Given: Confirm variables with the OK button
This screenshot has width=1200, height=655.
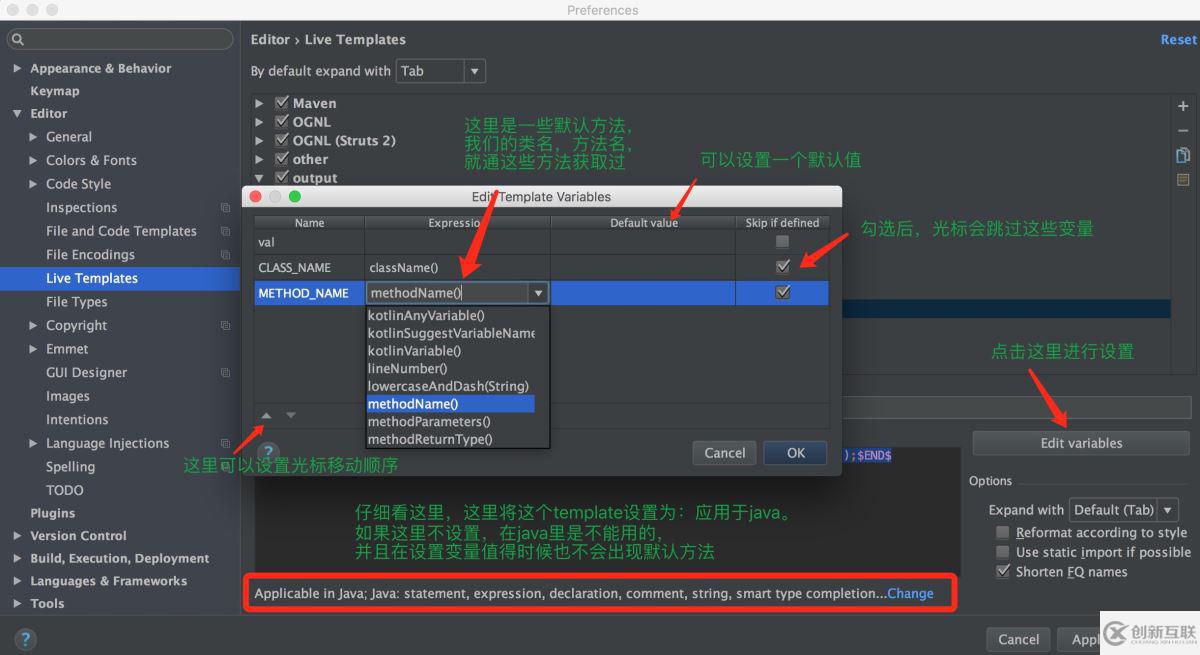Looking at the screenshot, I should pos(794,452).
